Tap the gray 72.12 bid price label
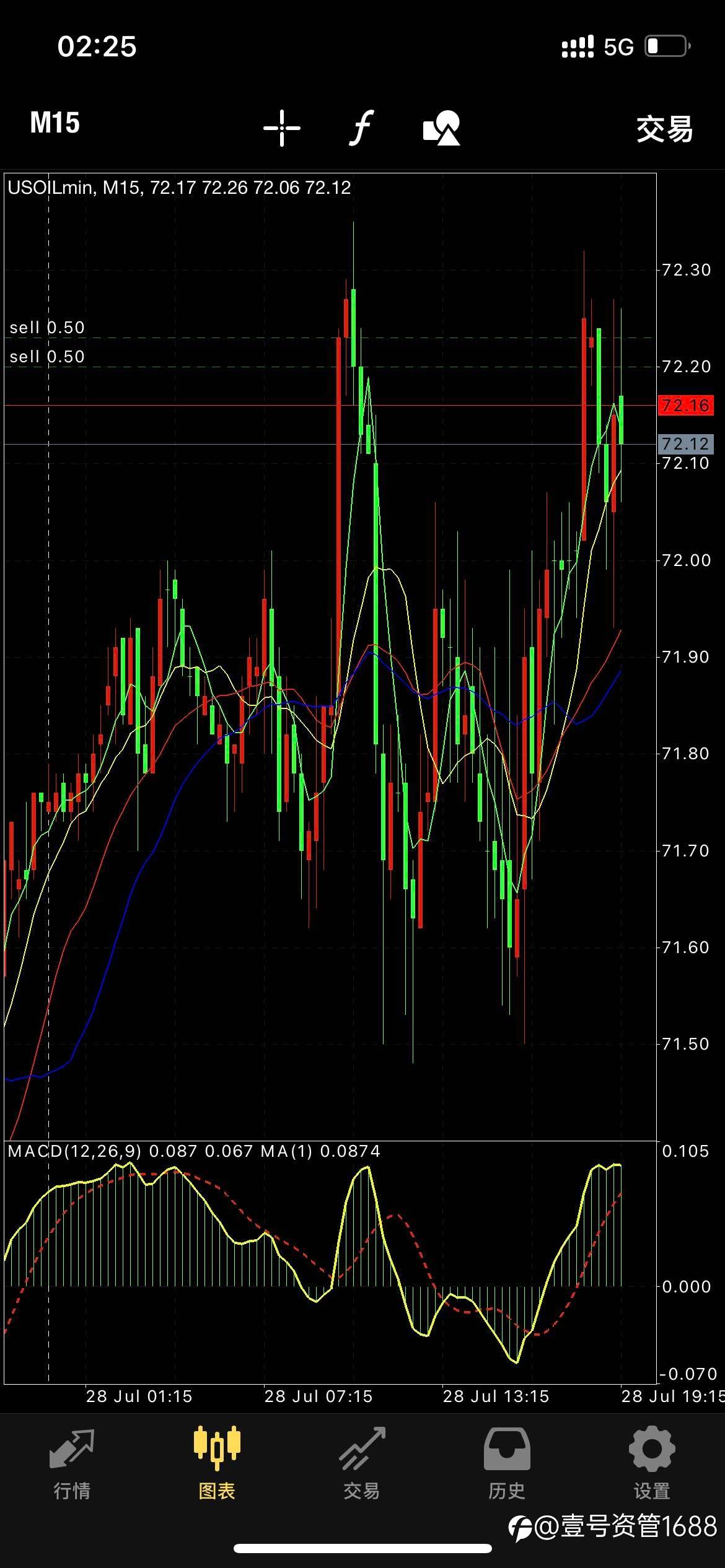The height and width of the screenshot is (1568, 725). [x=685, y=444]
